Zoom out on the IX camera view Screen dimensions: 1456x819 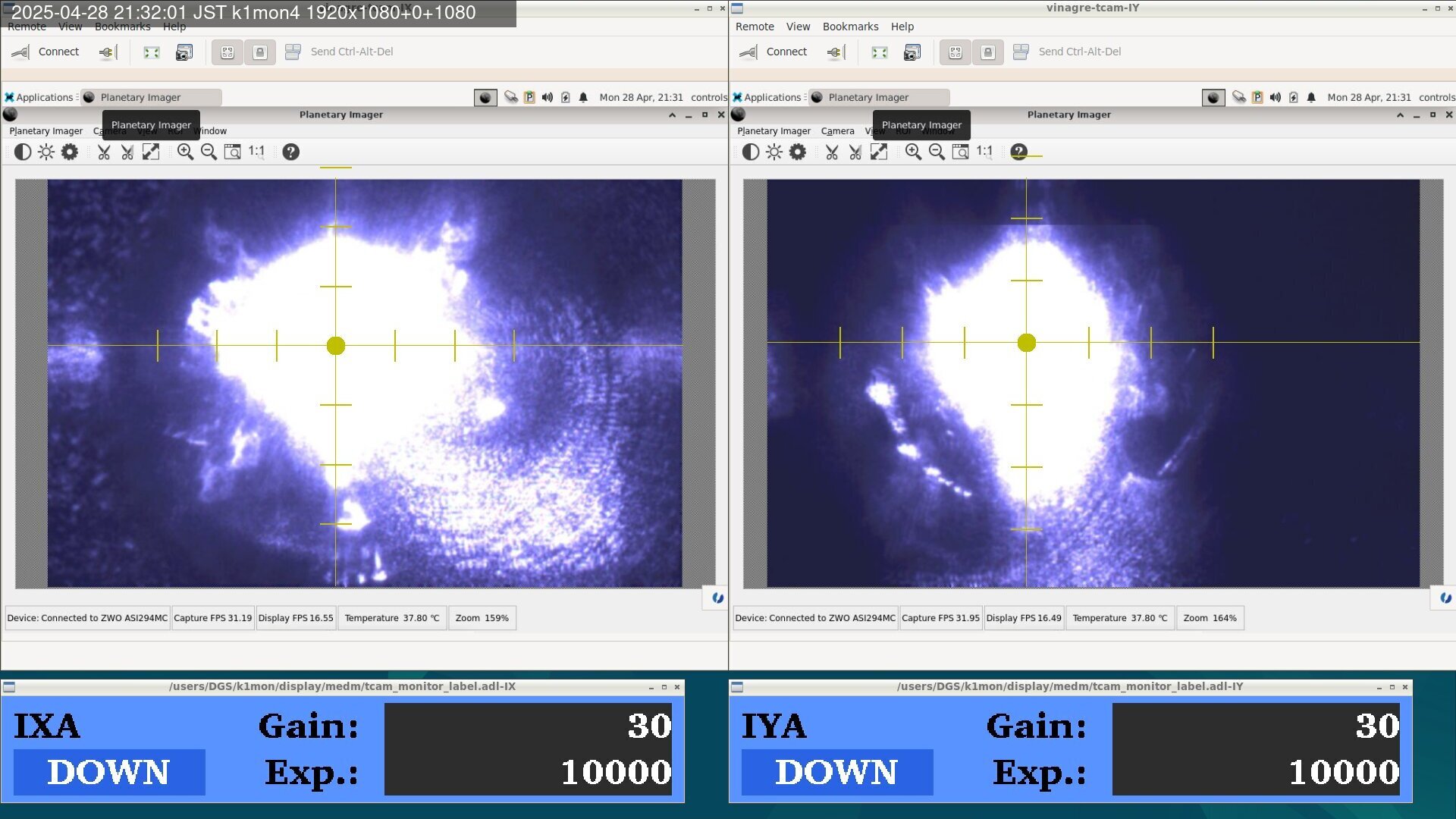pyautogui.click(x=209, y=152)
